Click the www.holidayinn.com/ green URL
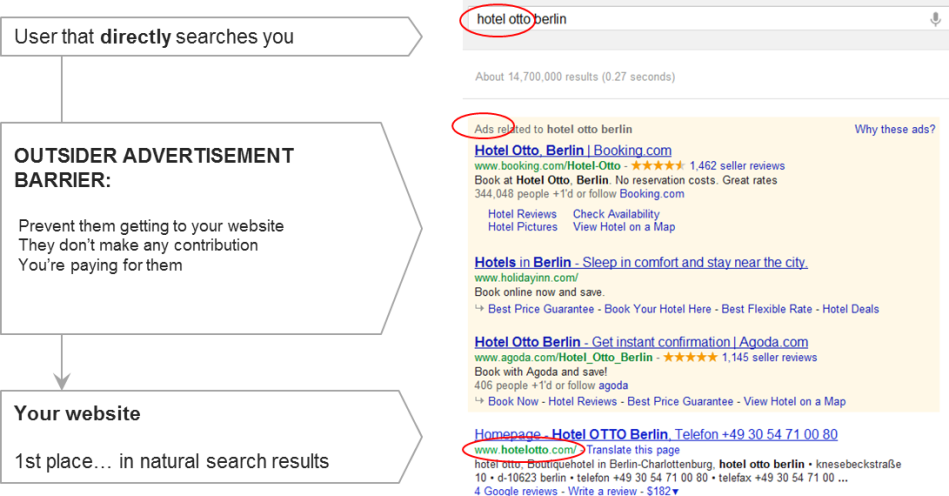Viewport: 949px width, 496px height. [x=526, y=278]
